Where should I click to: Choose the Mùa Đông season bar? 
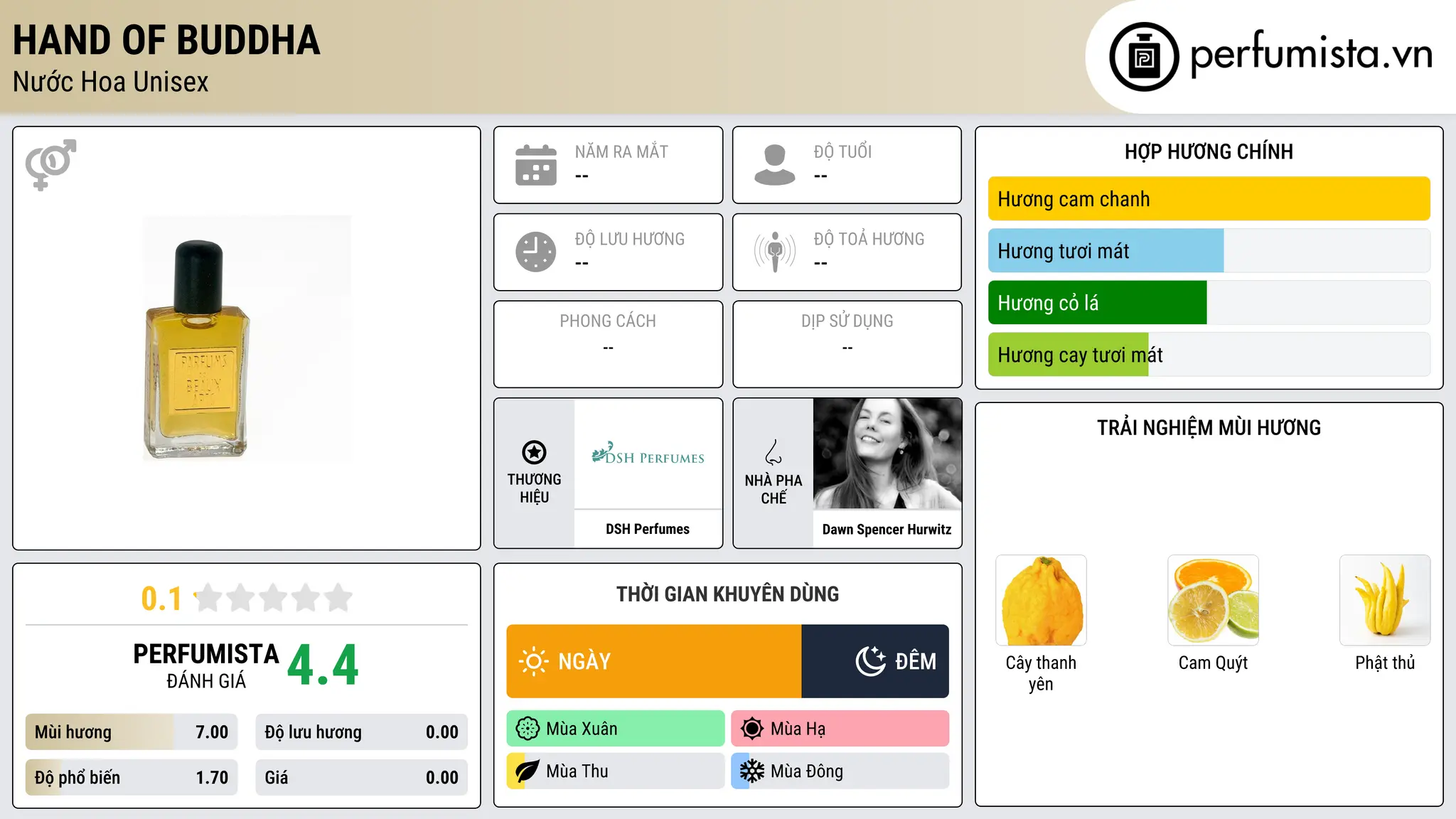click(x=840, y=771)
